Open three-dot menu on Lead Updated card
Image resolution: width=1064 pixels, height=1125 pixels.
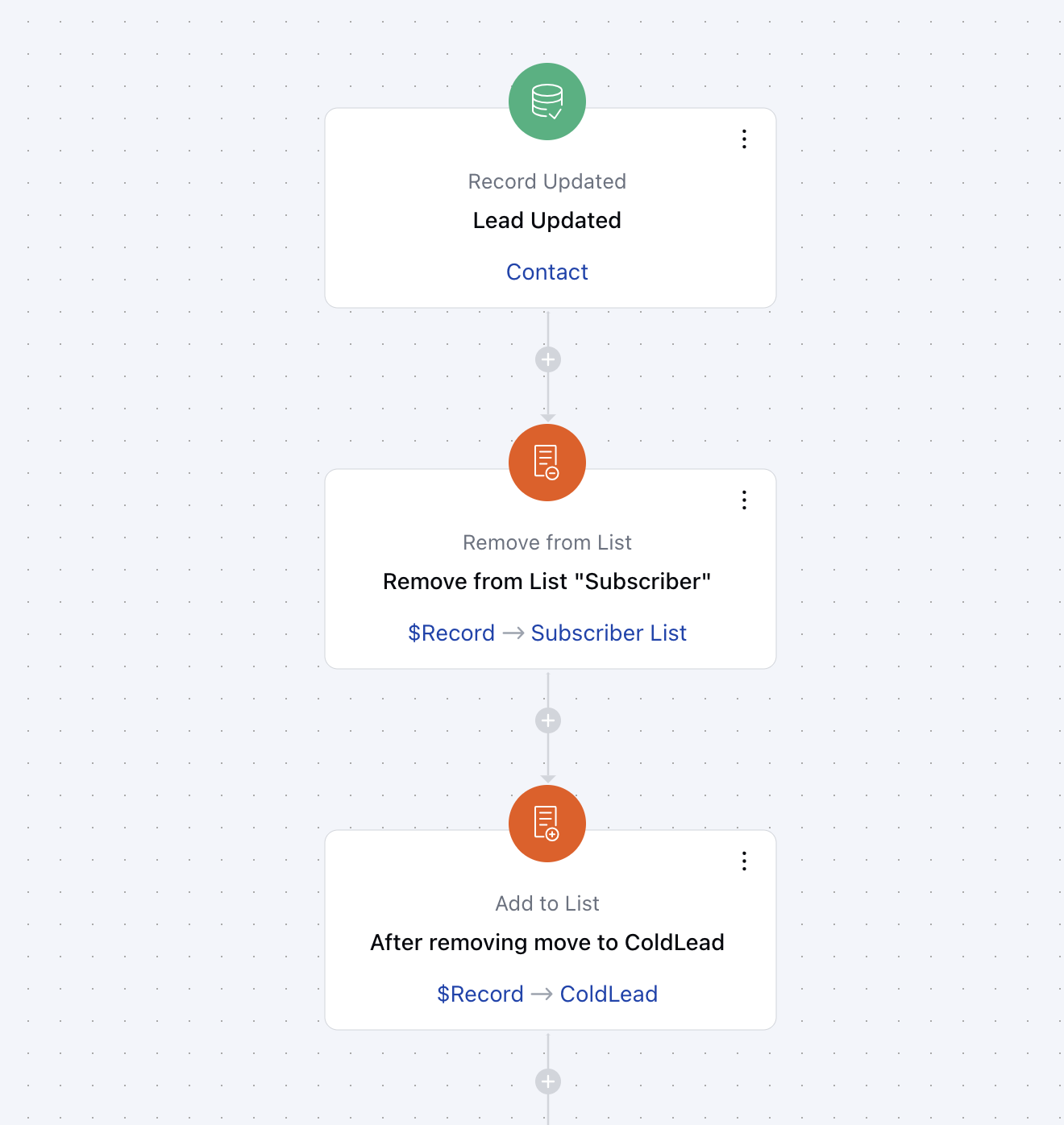[744, 139]
